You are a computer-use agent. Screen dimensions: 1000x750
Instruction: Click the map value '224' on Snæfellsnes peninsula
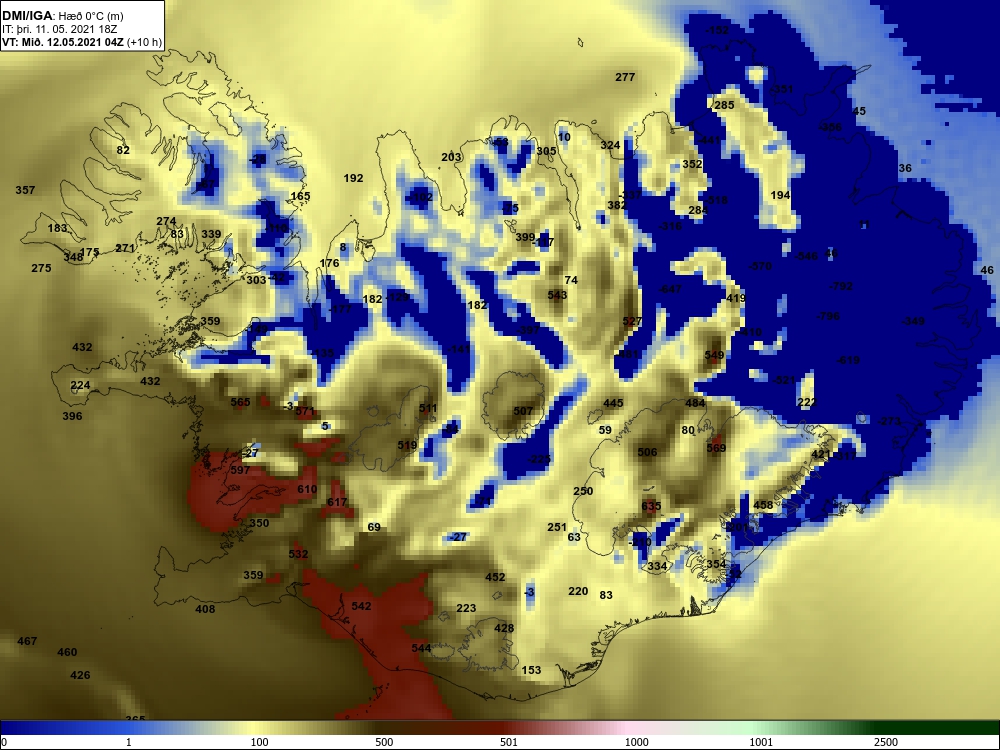tap(80, 385)
